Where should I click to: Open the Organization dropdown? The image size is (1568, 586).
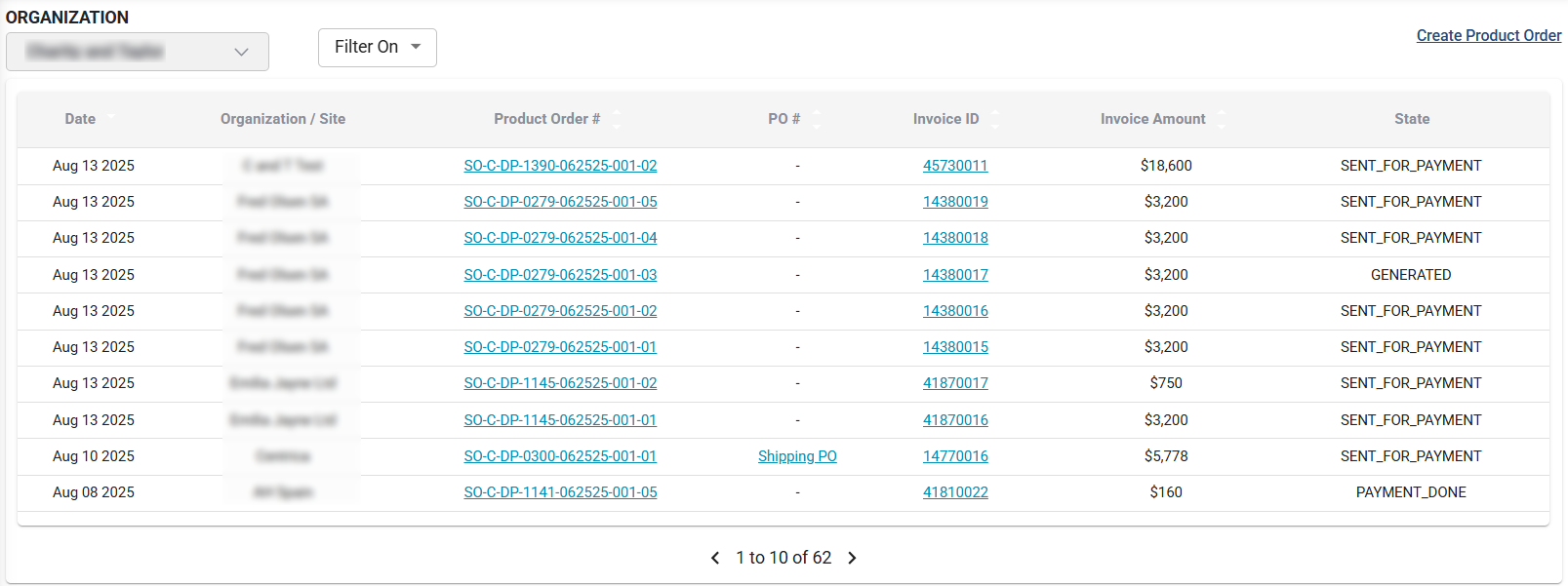(x=138, y=52)
